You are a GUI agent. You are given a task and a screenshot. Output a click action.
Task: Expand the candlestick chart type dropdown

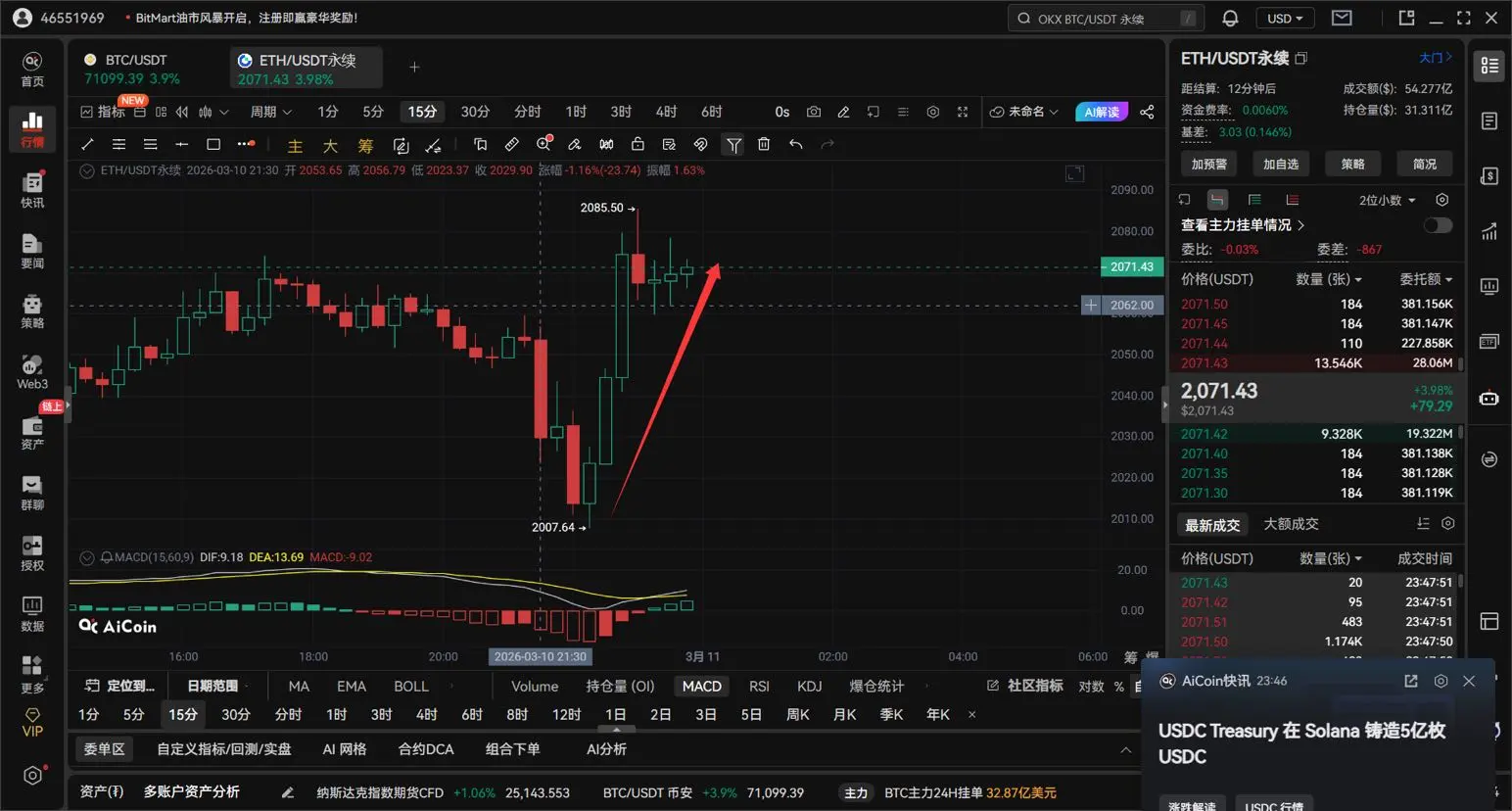(213, 112)
